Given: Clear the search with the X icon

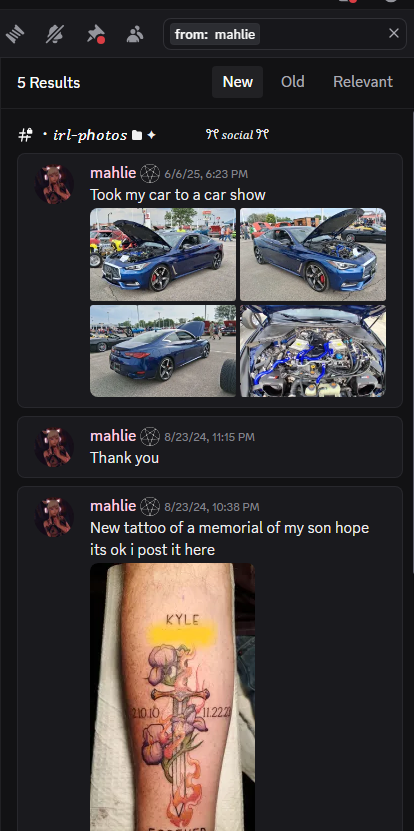Looking at the screenshot, I should [x=393, y=33].
